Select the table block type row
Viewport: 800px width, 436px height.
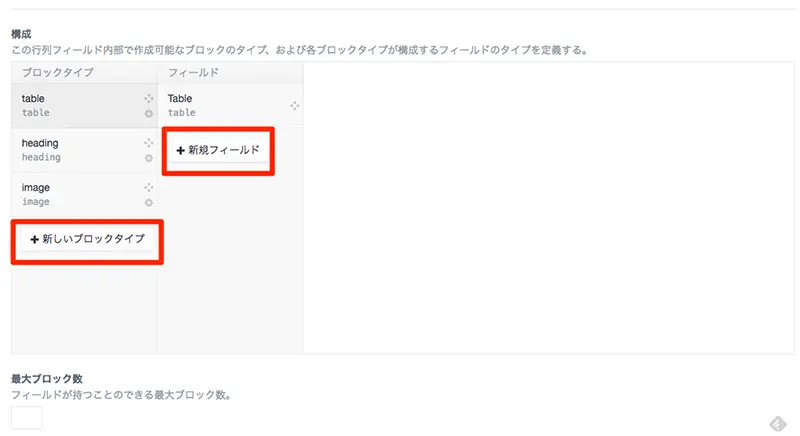coord(84,106)
